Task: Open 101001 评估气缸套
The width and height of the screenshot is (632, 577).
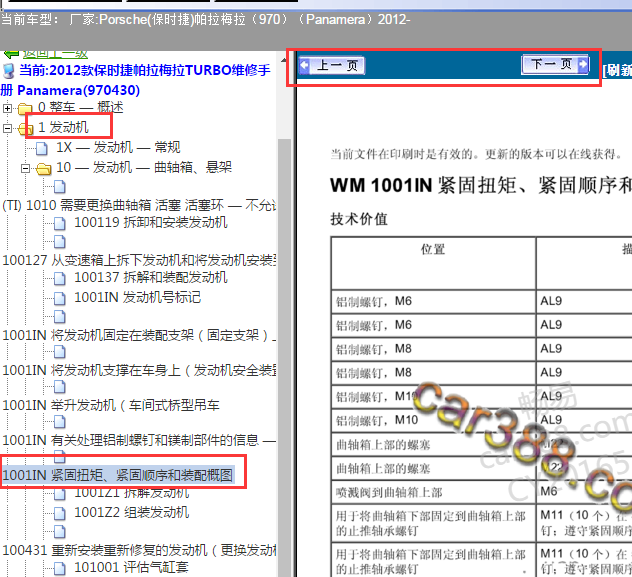Action: click(x=131, y=567)
